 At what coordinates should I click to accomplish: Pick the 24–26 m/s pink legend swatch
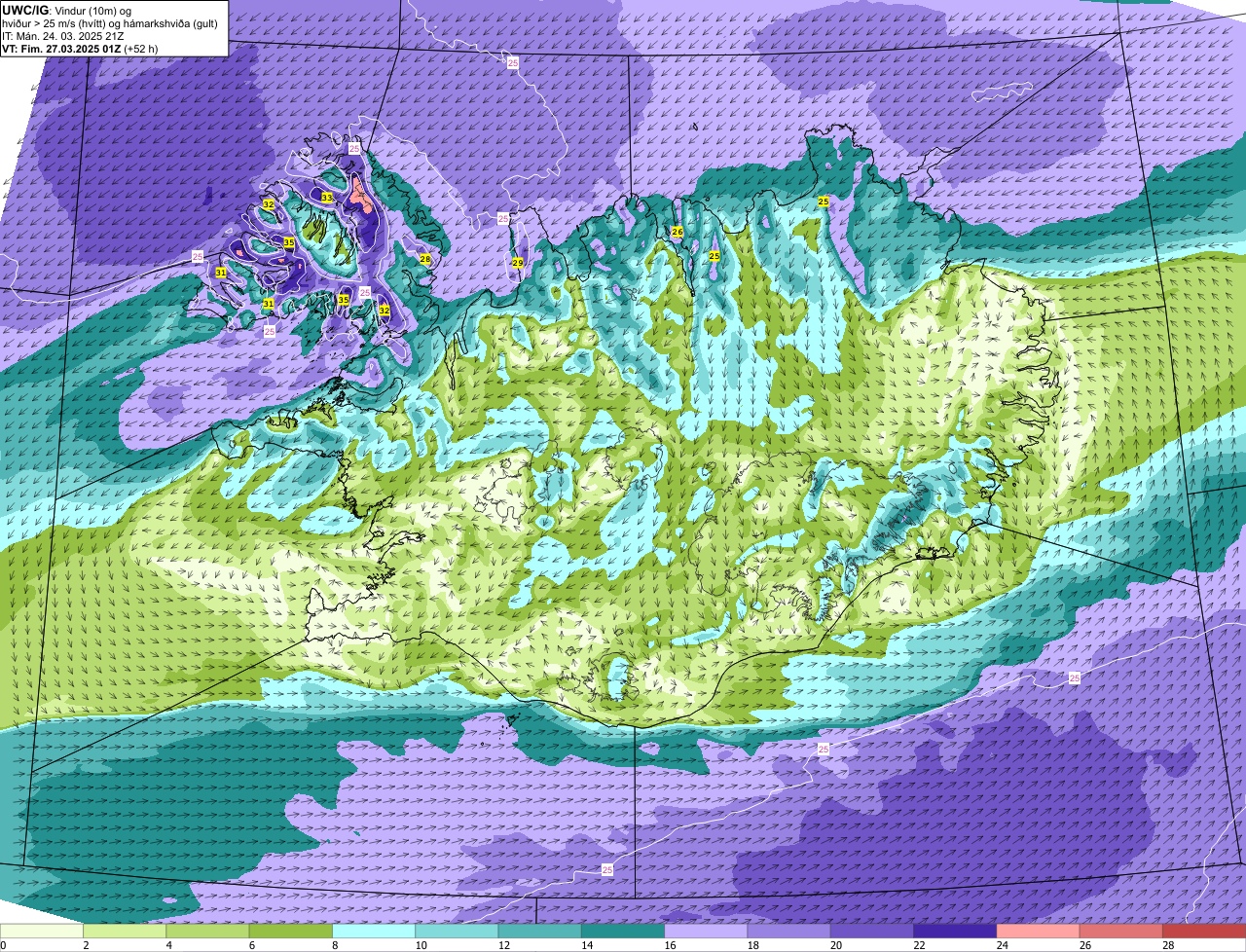[1039, 932]
